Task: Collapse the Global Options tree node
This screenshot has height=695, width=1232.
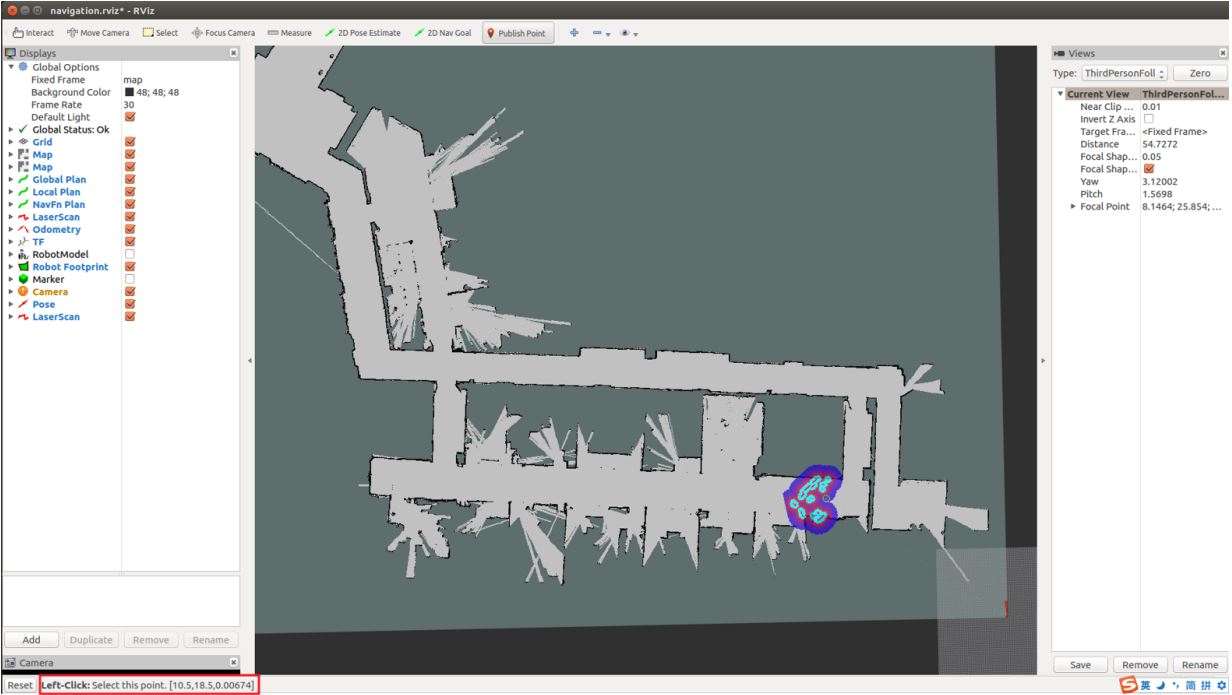Action: (11, 67)
